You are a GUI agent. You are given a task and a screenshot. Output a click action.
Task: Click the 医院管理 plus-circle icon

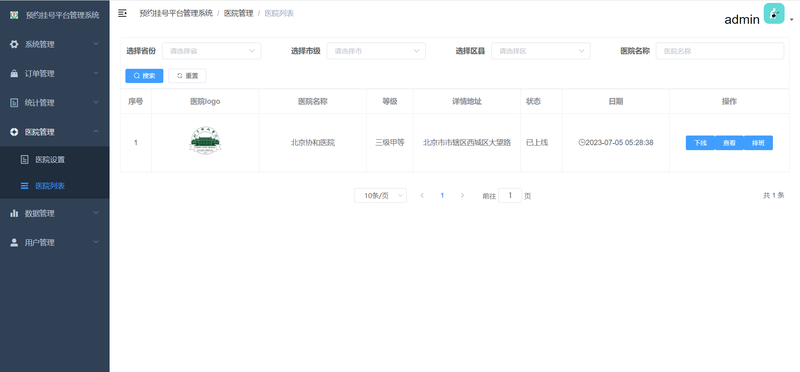pos(14,132)
